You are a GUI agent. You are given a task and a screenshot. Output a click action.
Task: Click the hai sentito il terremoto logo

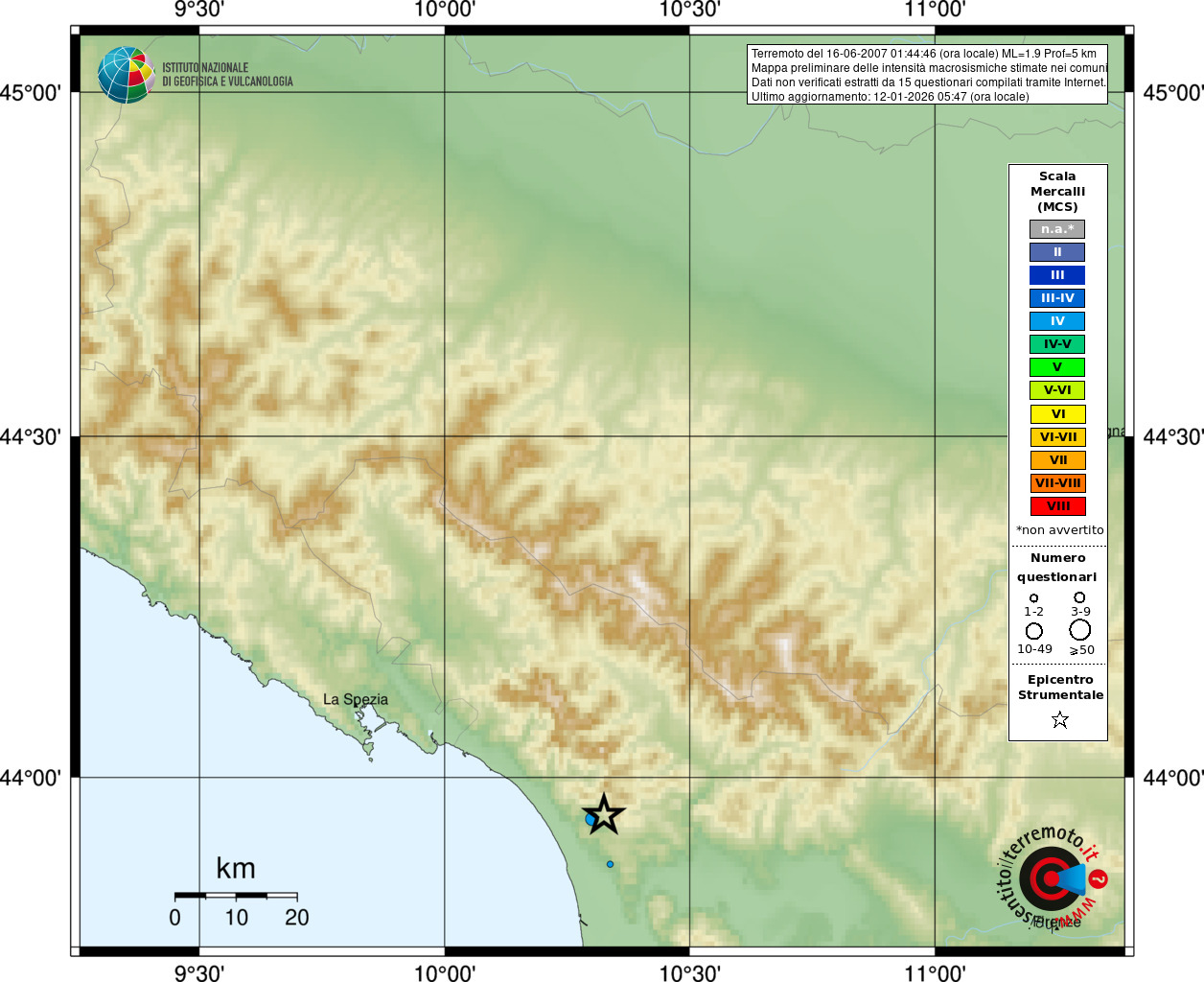pyautogui.click(x=1053, y=877)
